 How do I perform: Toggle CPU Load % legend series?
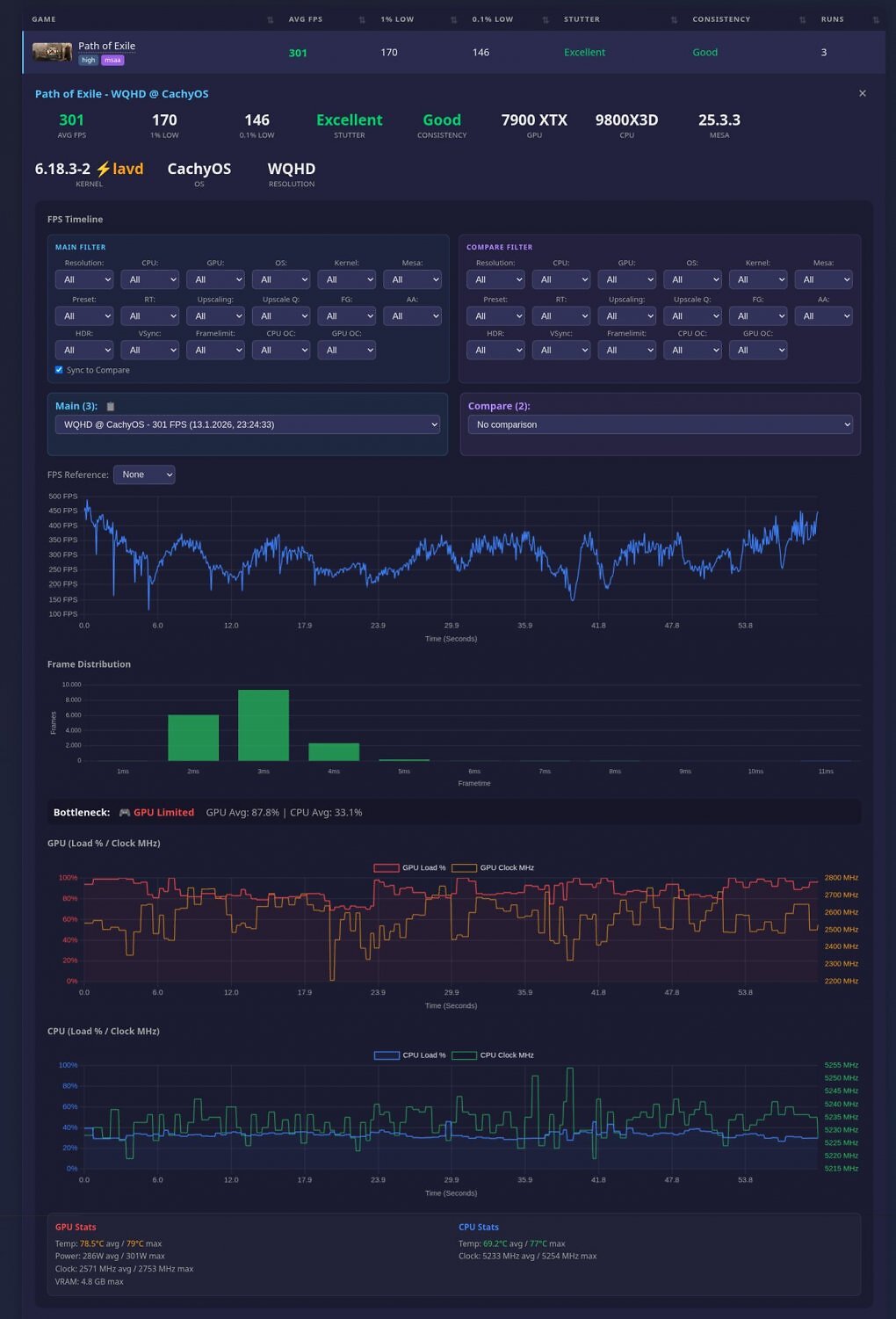(x=409, y=1054)
